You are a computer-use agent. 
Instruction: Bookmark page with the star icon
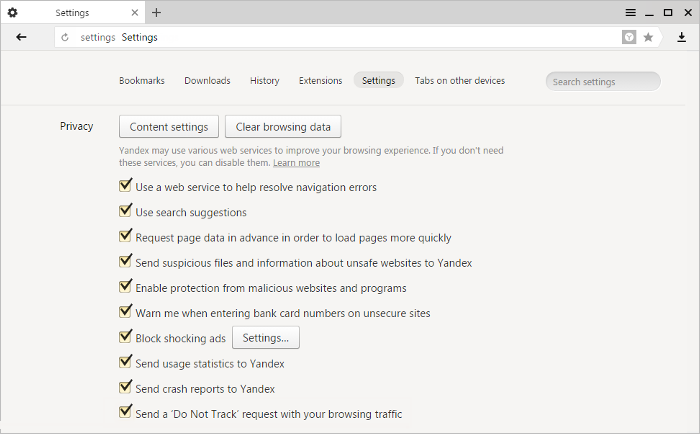pyautogui.click(x=648, y=37)
